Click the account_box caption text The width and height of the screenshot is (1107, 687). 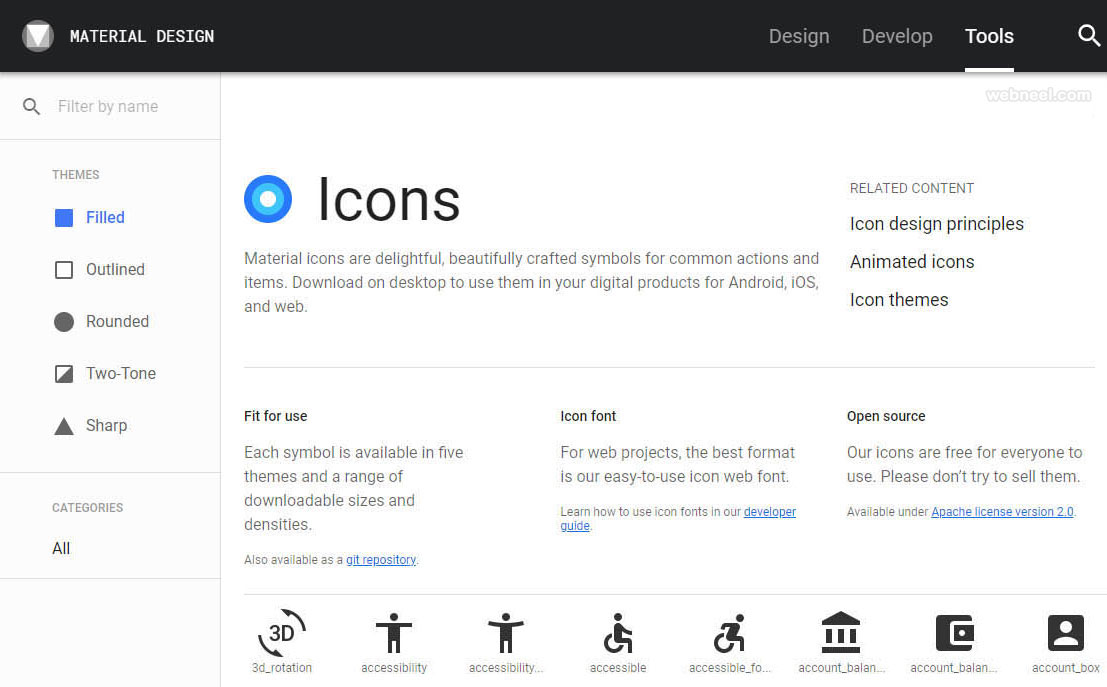(1065, 668)
